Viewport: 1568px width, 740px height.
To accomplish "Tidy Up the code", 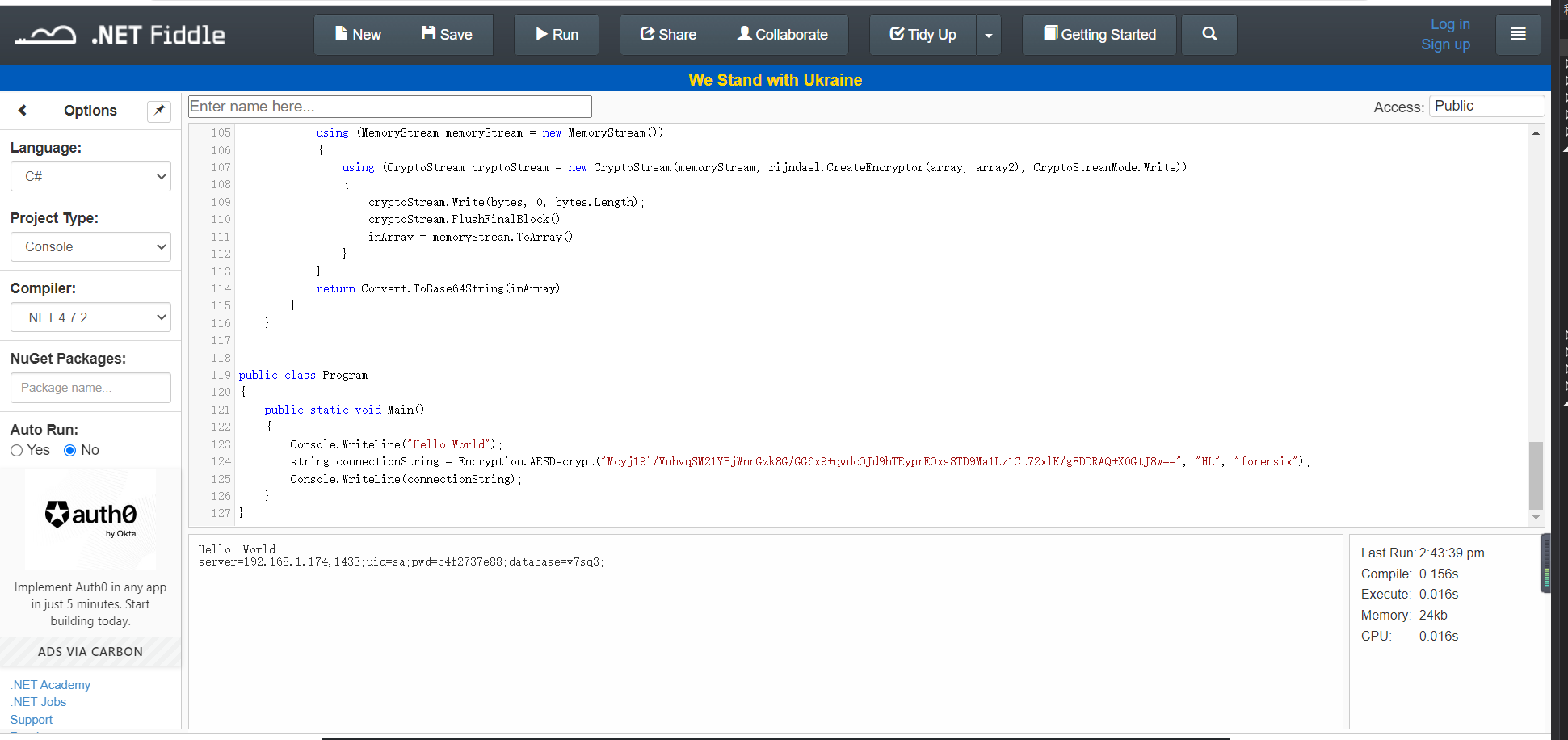I will 923,35.
